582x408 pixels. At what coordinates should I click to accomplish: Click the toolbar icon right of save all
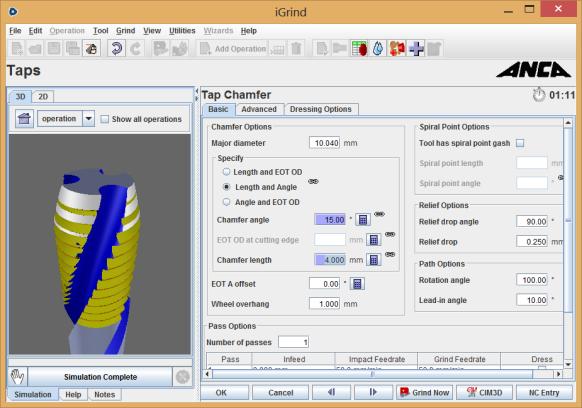[91, 49]
